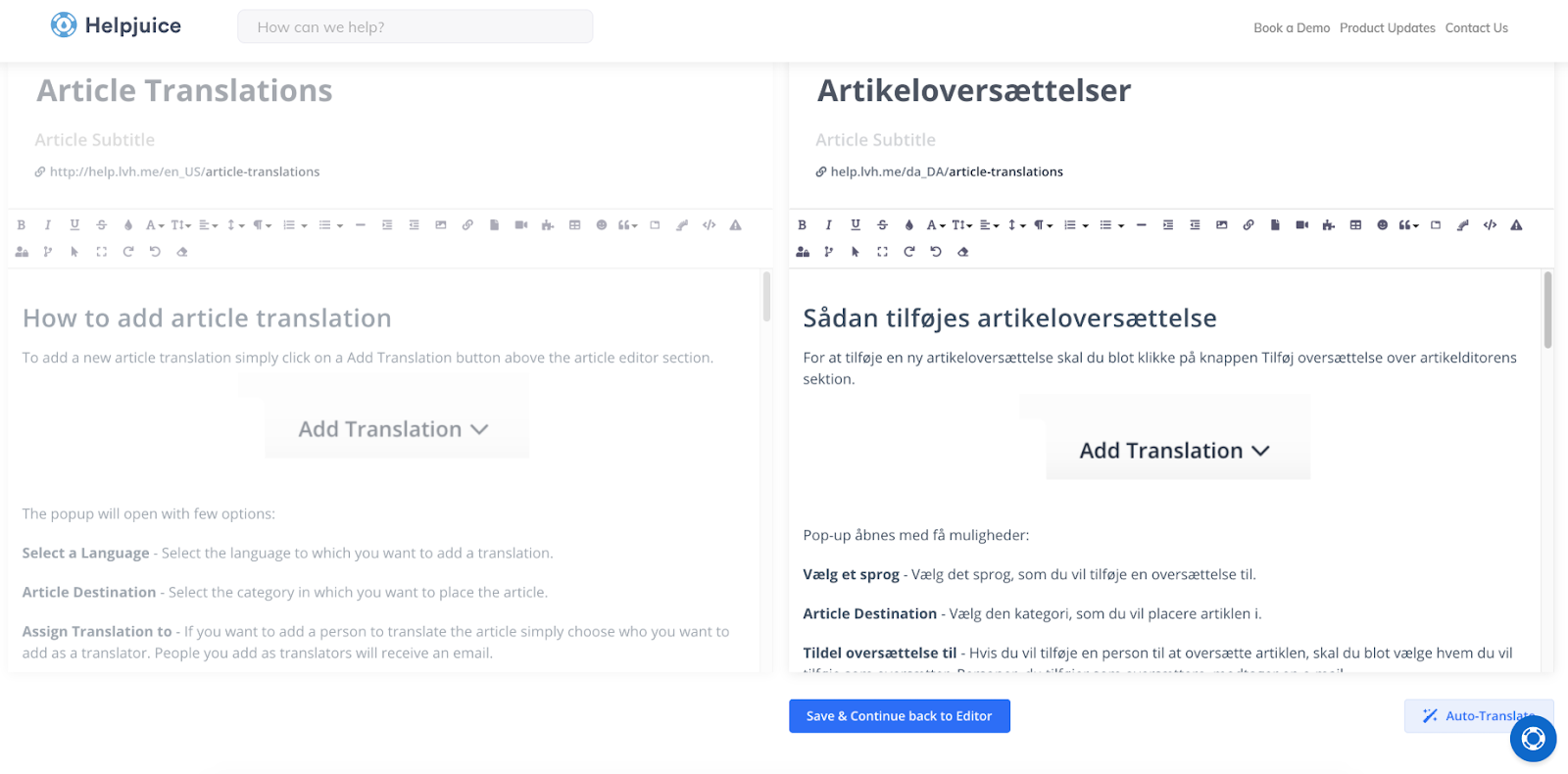
Task: Clear formatting with the eraser icon, Danish editor
Action: coord(962,252)
